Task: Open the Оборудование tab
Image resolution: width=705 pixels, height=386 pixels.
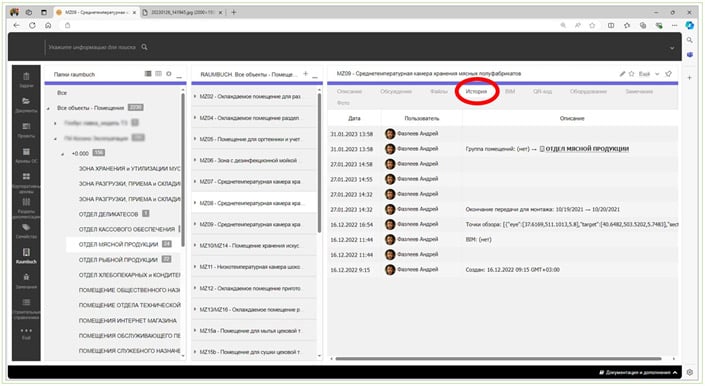Action: point(588,91)
